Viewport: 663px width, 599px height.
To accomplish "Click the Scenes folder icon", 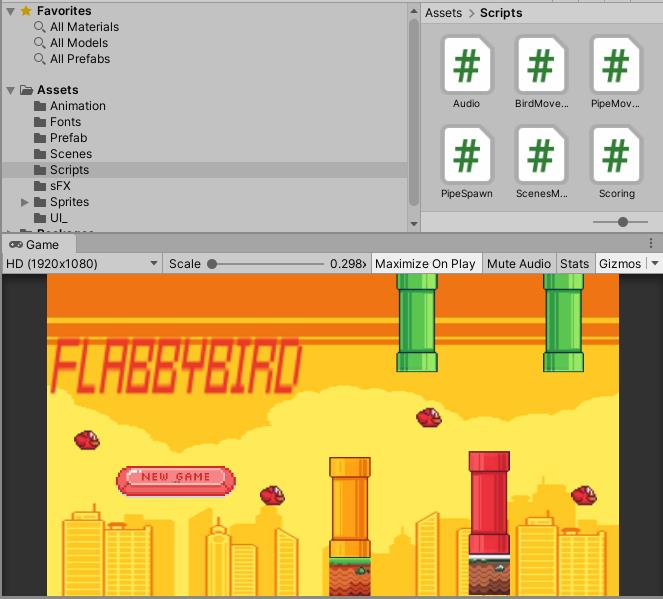I will click(40, 154).
